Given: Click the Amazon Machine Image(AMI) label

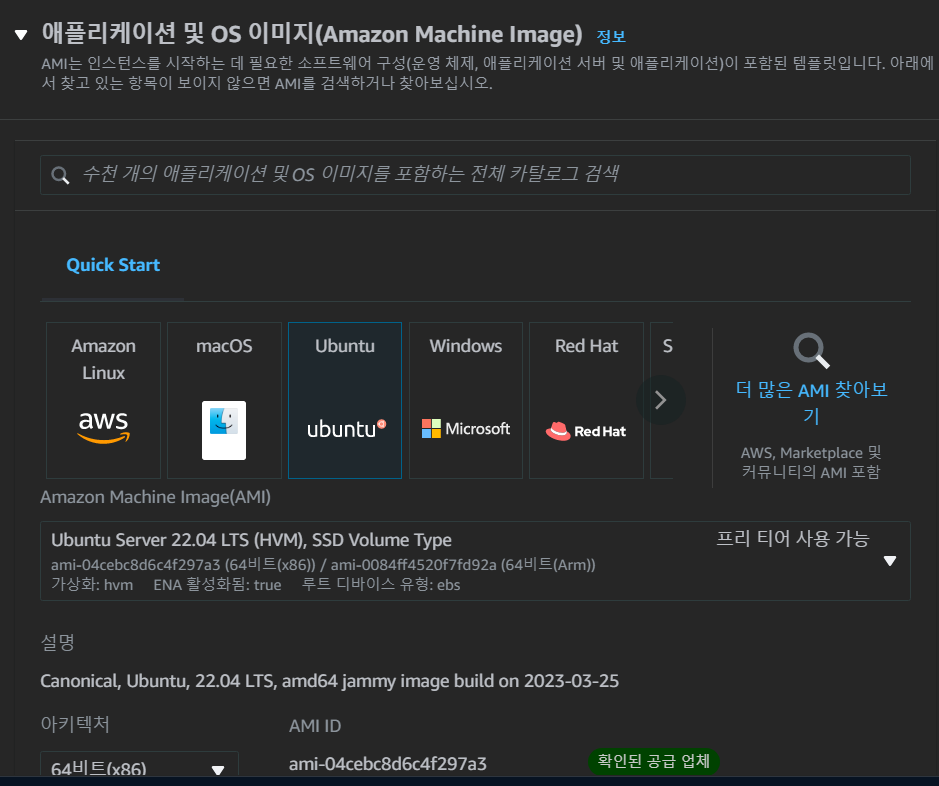Looking at the screenshot, I should coord(155,497).
